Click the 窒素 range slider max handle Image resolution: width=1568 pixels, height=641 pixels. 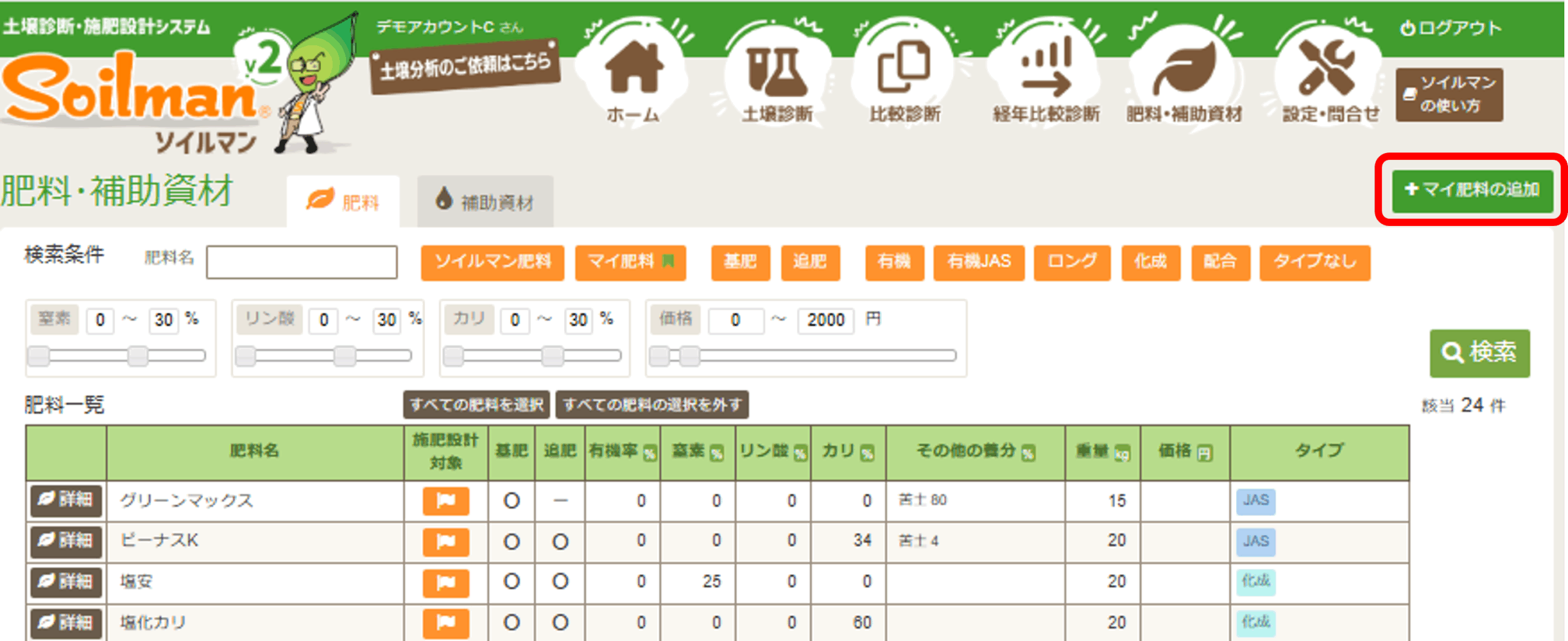pos(138,356)
